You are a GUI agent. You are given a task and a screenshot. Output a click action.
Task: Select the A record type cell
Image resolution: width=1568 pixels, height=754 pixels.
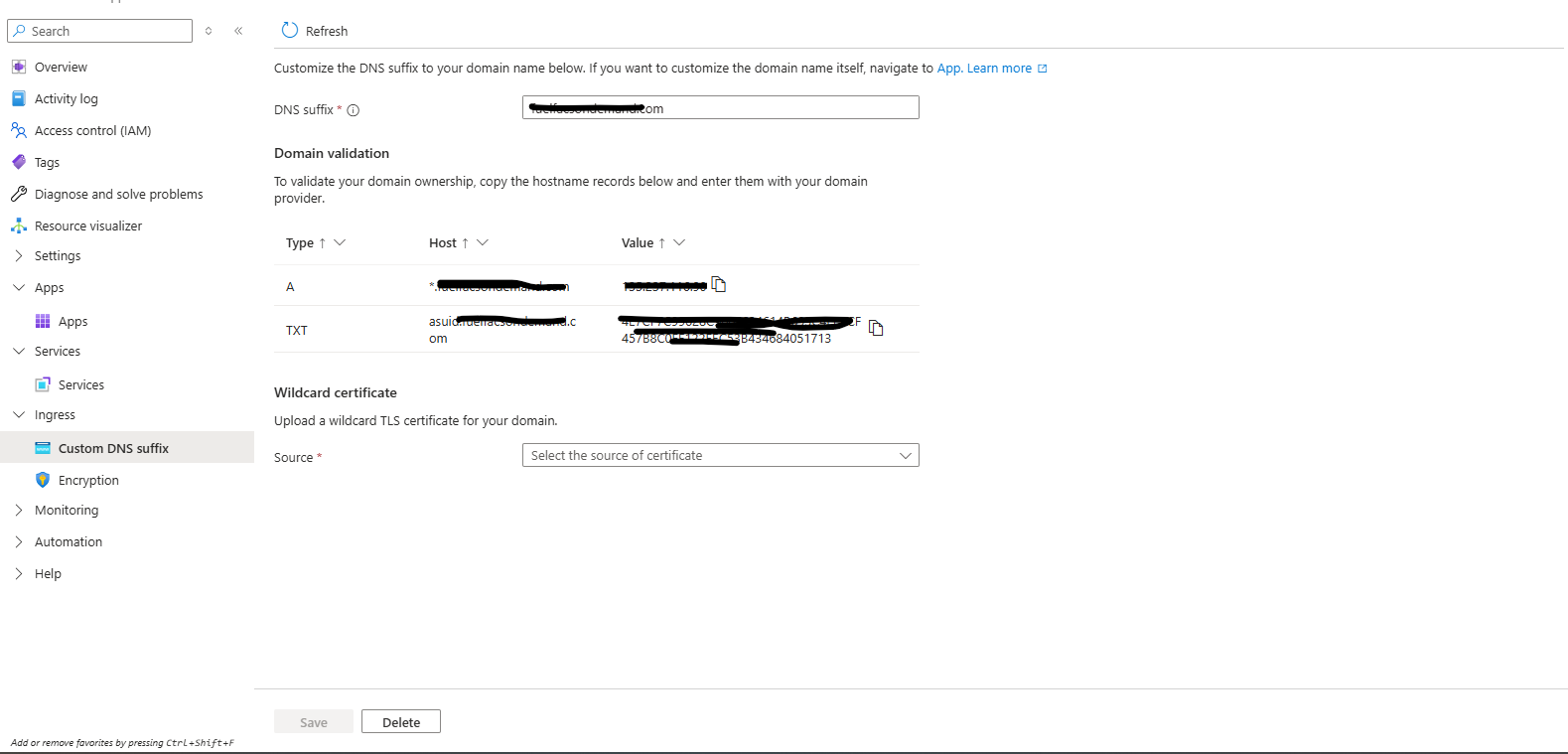click(290, 286)
